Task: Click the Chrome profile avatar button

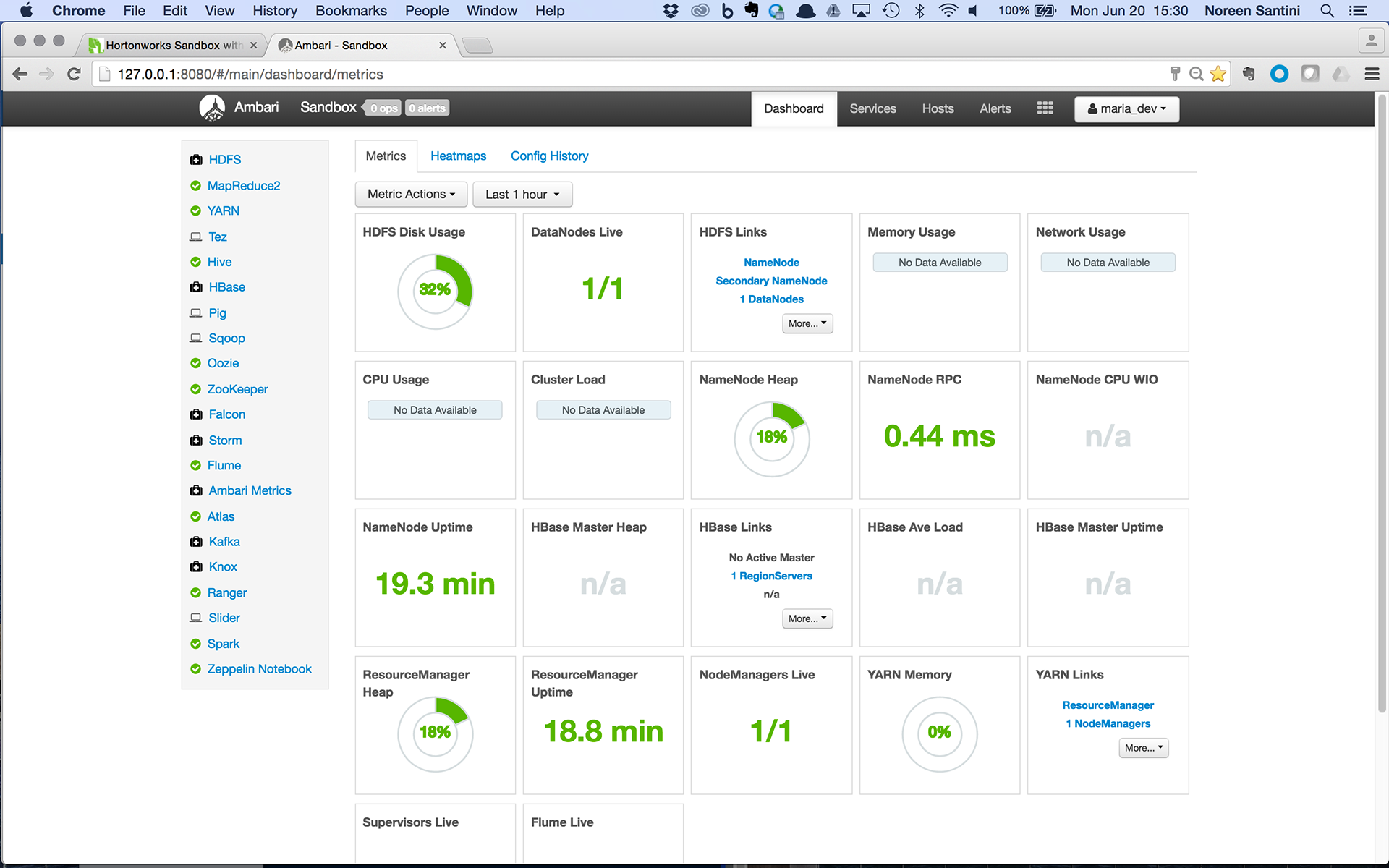Action: 1371,41
